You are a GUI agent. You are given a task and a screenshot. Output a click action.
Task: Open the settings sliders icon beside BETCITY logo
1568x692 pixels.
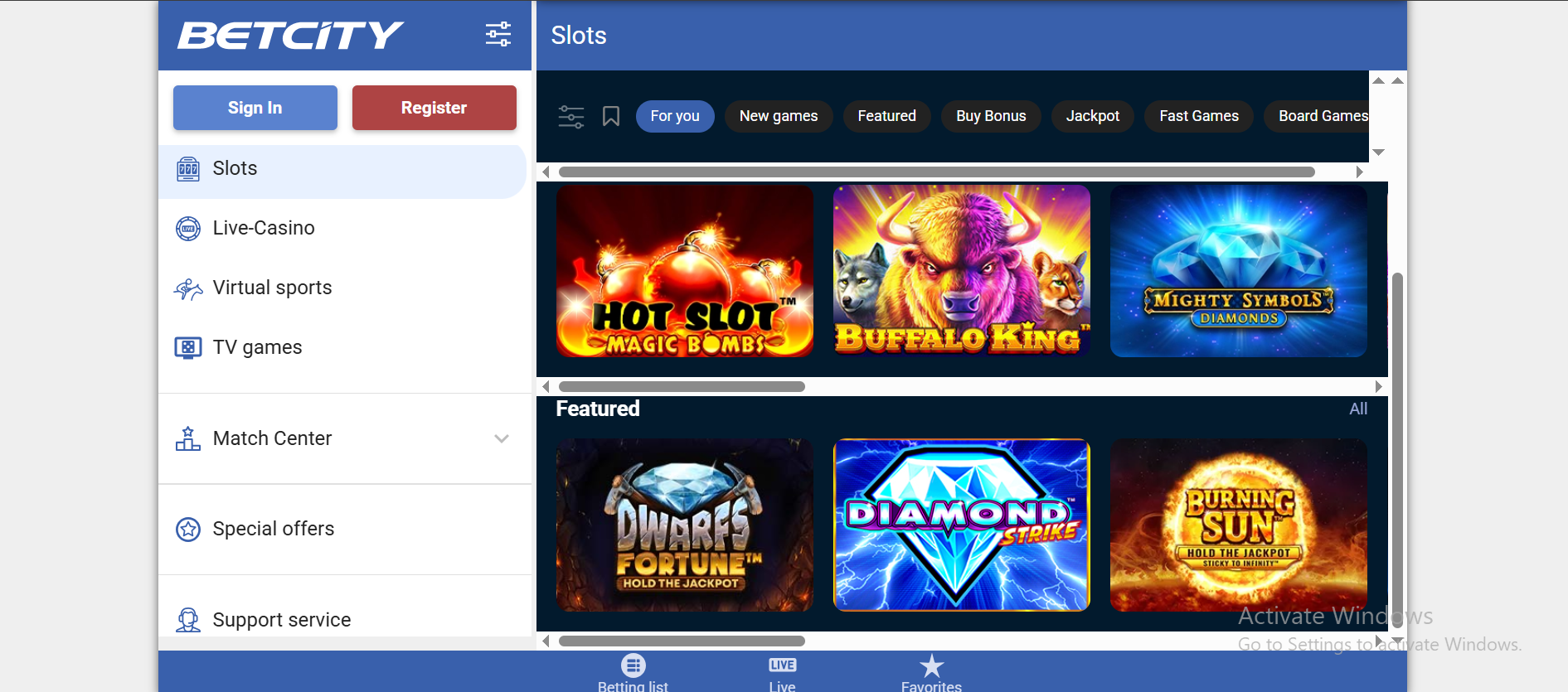click(498, 34)
